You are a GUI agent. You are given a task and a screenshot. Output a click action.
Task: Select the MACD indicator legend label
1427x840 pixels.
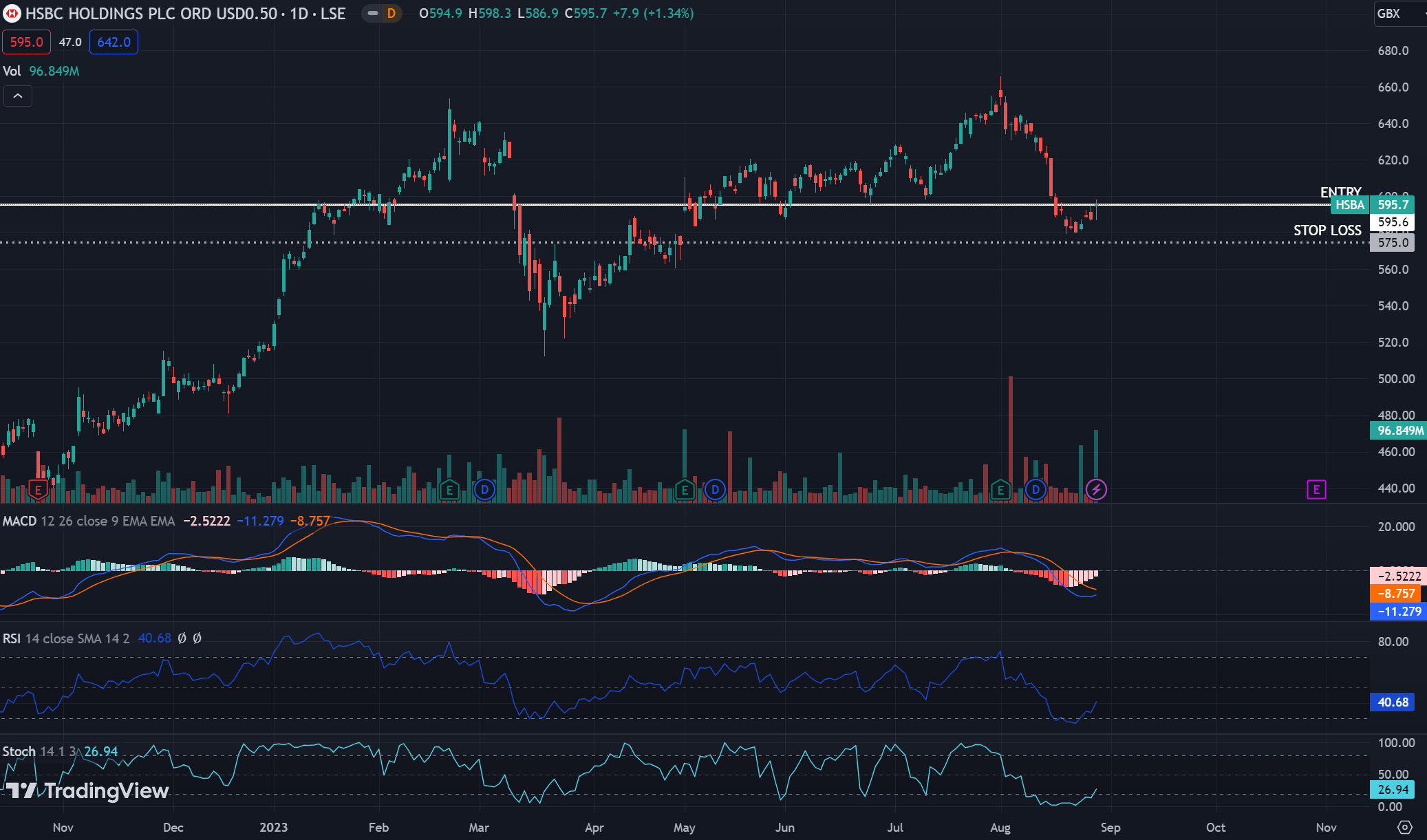[x=19, y=521]
